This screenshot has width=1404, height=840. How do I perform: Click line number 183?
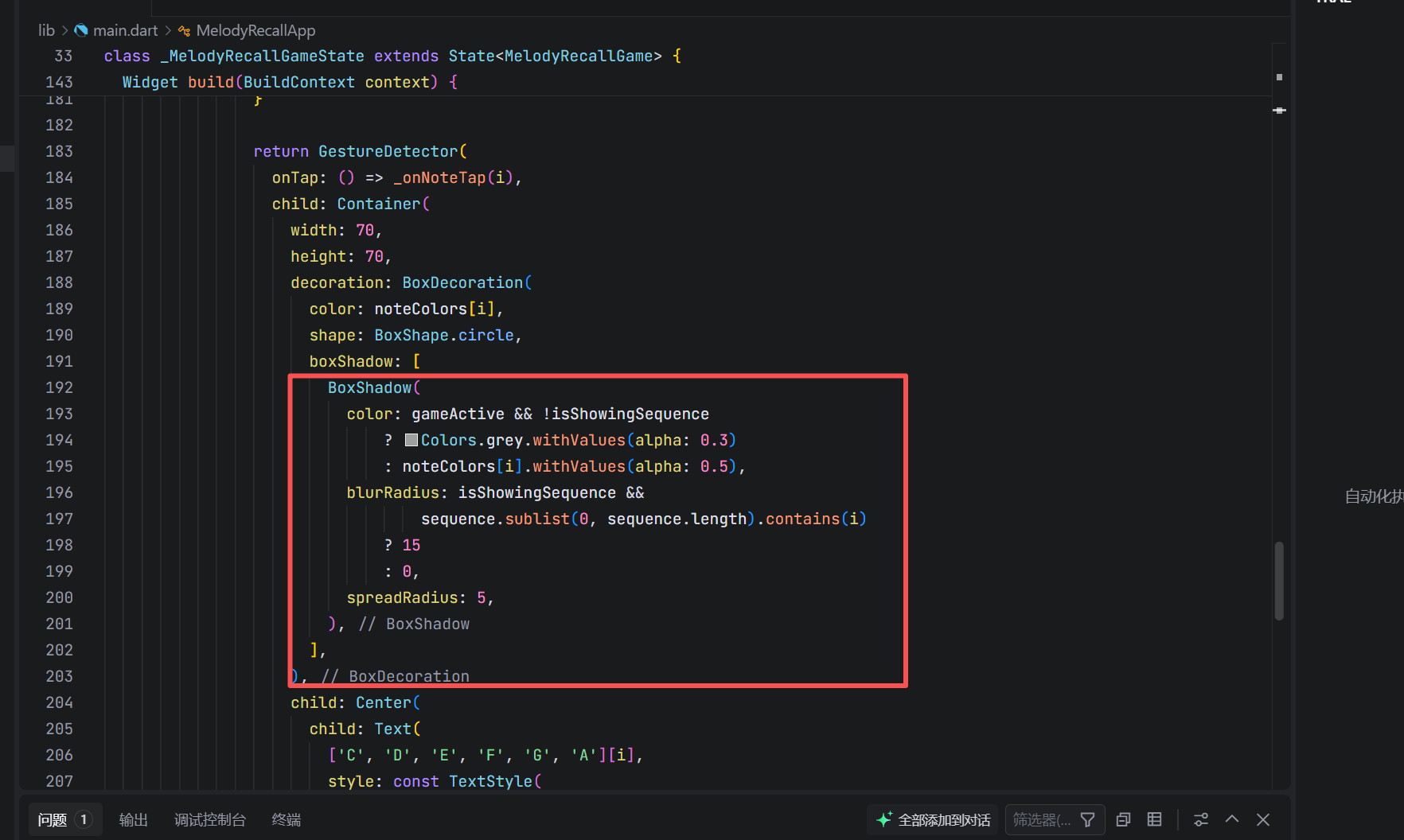pos(59,151)
